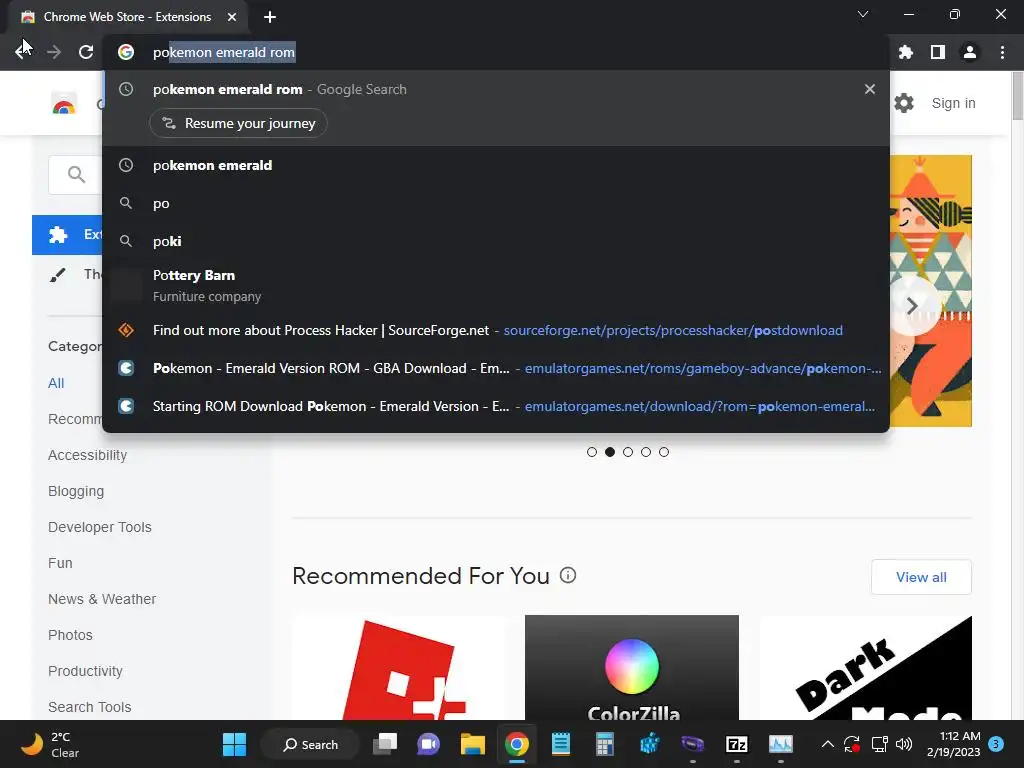Switch to Chrome Web Store - Extensions tab
Screen dimensions: 1024x768
pyautogui.click(x=128, y=17)
